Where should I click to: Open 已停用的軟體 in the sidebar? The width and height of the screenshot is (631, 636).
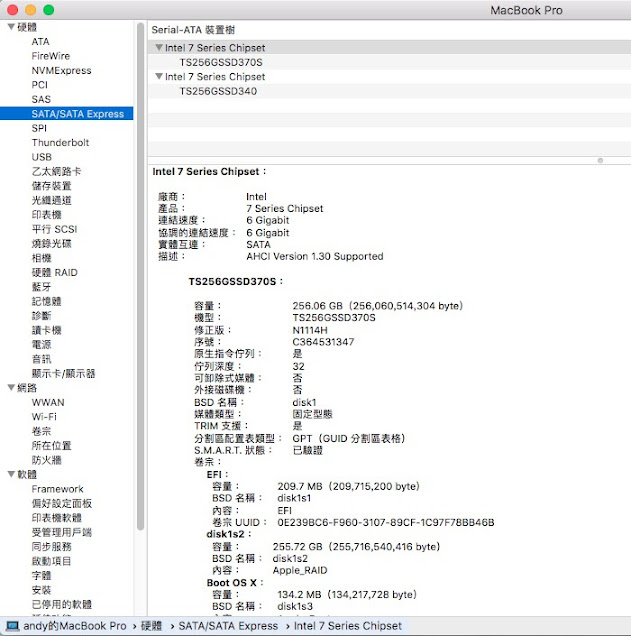tap(62, 604)
